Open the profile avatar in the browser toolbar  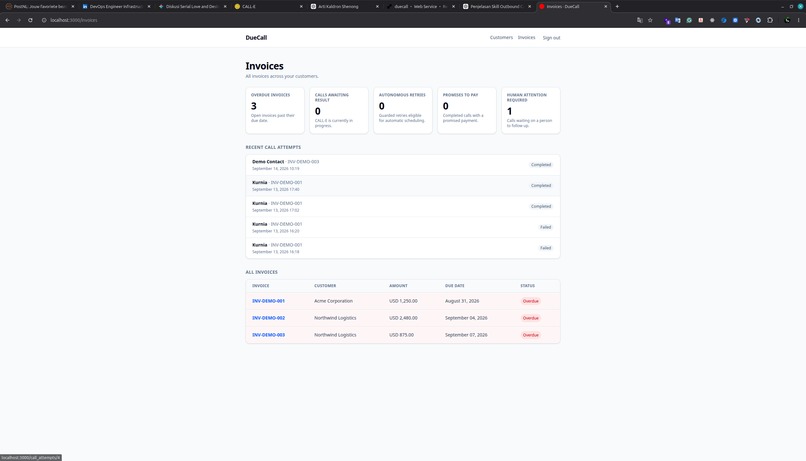[787, 20]
